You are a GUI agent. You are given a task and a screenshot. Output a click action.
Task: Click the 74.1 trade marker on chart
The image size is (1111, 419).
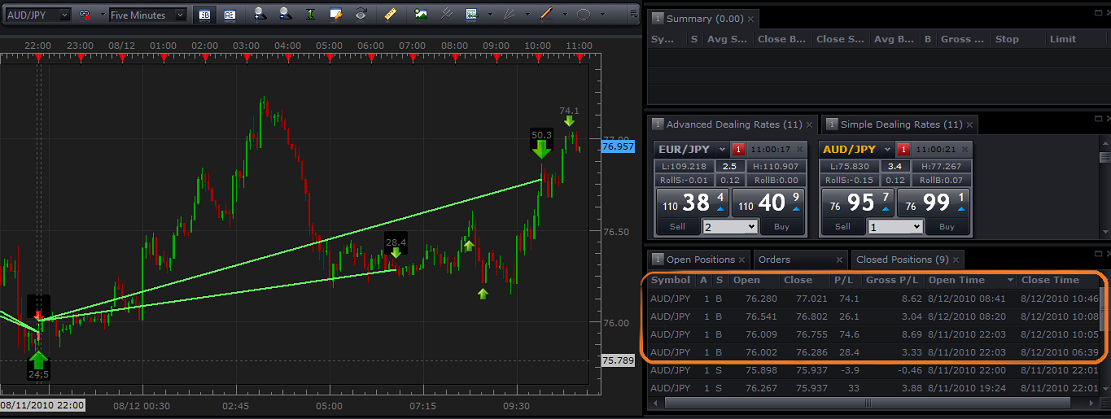coord(569,116)
